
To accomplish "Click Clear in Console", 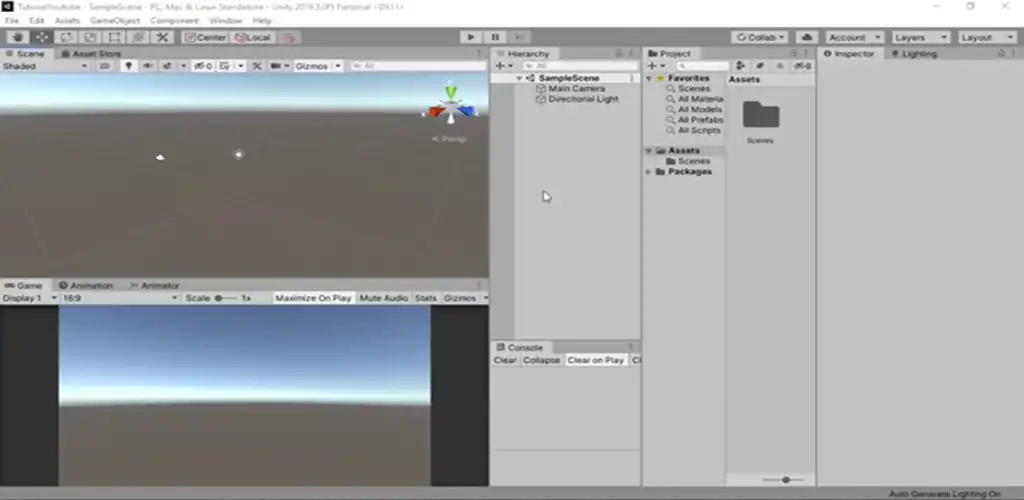I will [505, 360].
